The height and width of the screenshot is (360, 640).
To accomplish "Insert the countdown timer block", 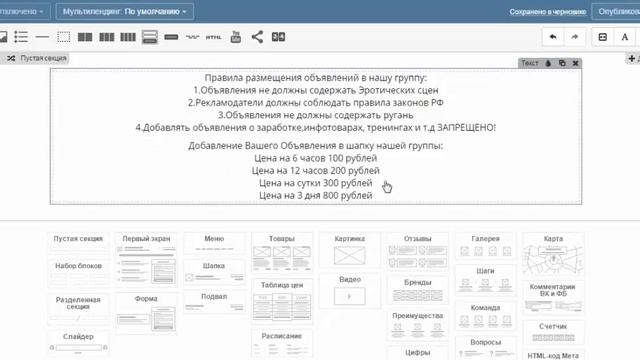I will pos(278,37).
